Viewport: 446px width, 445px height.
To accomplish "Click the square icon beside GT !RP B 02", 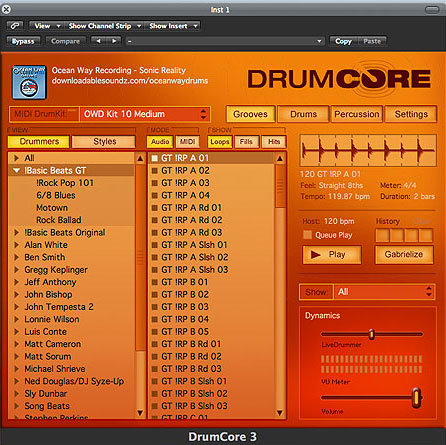I will (x=154, y=294).
